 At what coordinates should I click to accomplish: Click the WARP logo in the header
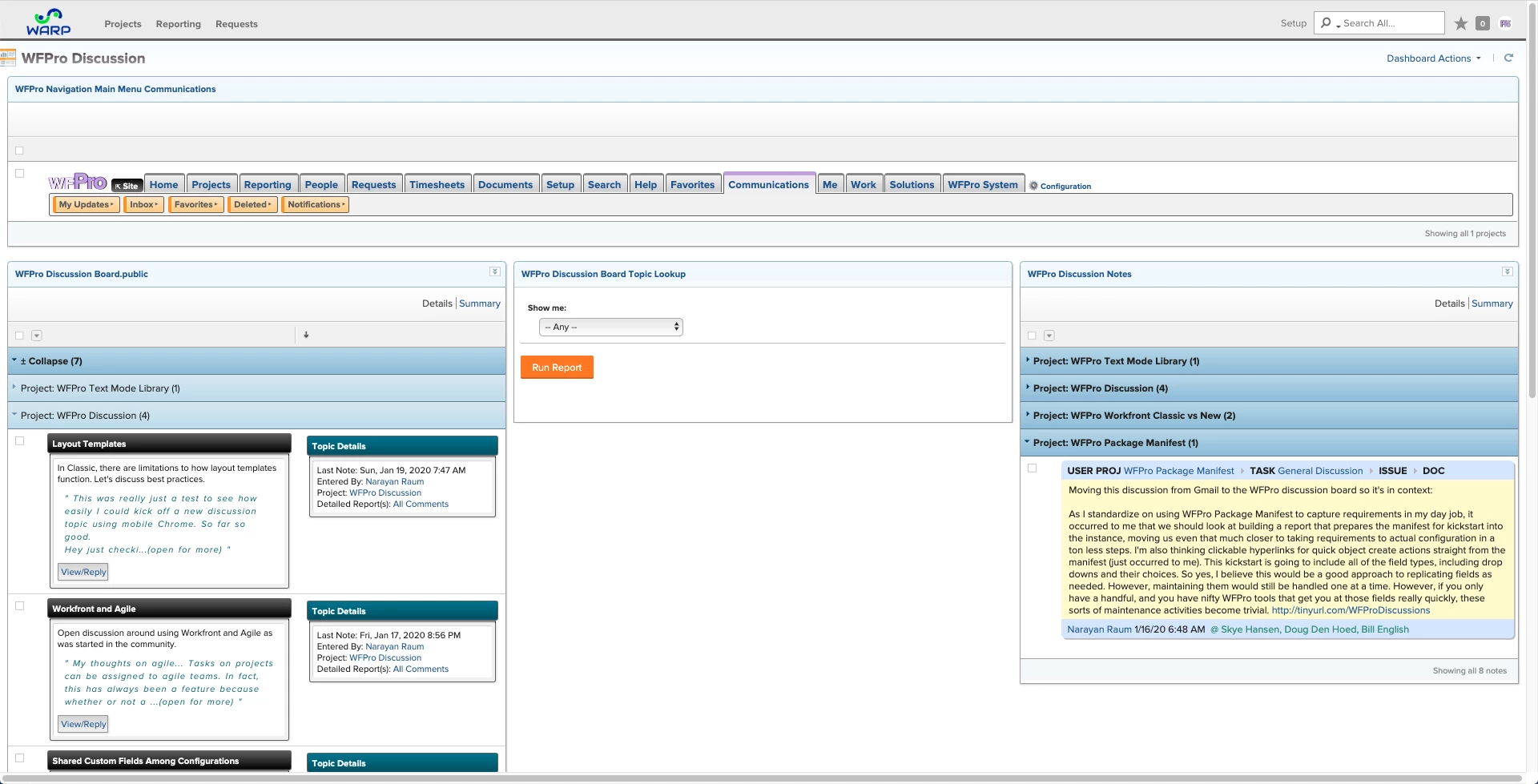pyautogui.click(x=49, y=22)
